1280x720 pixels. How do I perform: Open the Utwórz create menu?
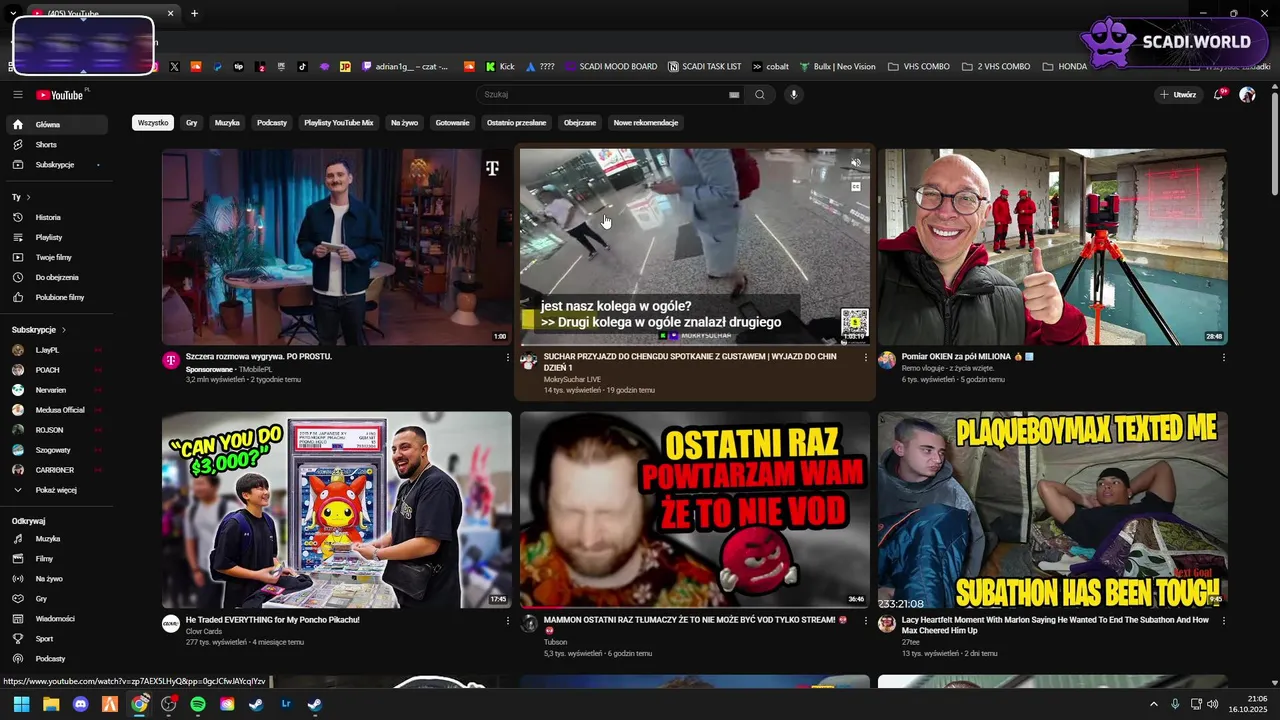point(1178,95)
